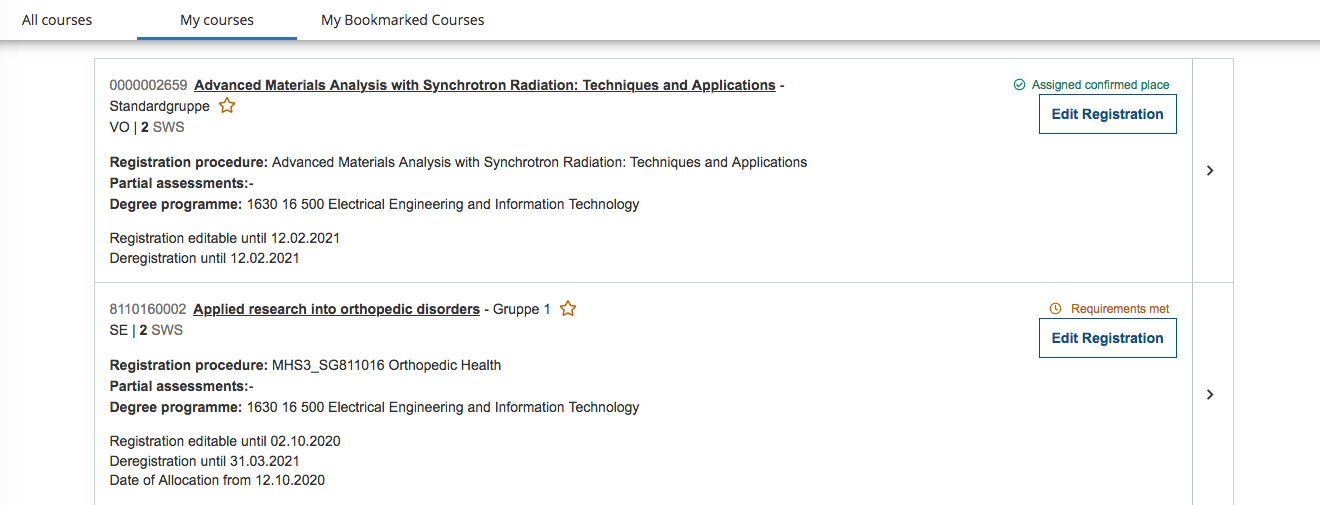Open the My Bookmarked Courses tab
Screen dimensions: 1320x505
click(x=402, y=20)
